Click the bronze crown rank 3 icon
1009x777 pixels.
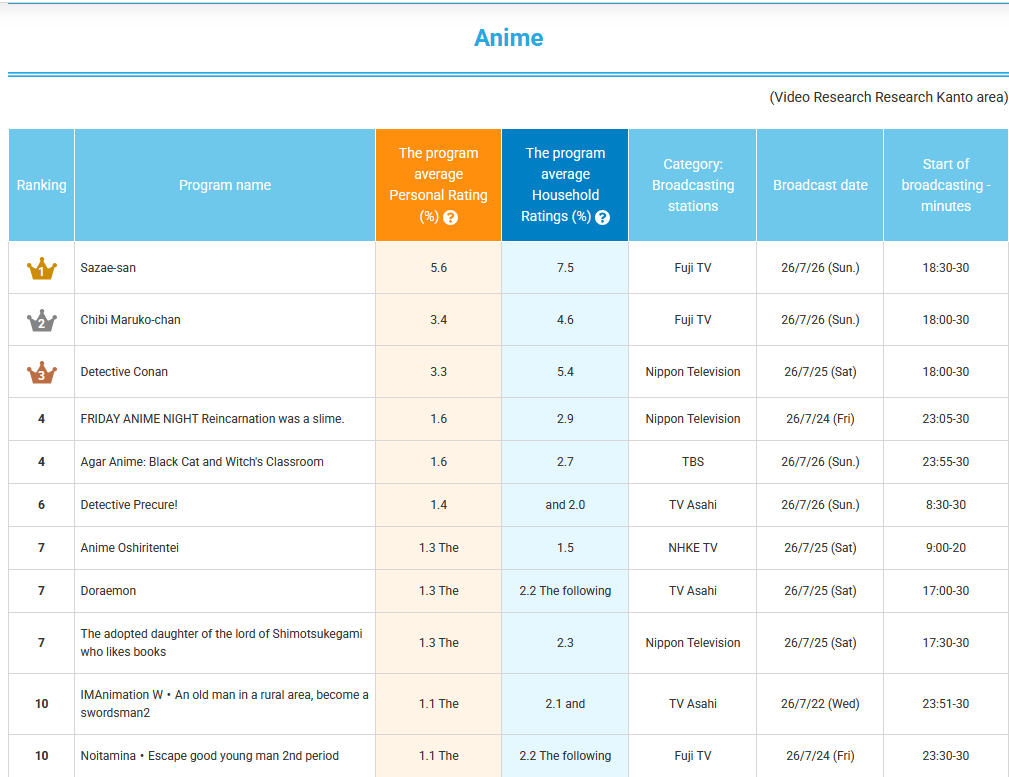pos(42,372)
